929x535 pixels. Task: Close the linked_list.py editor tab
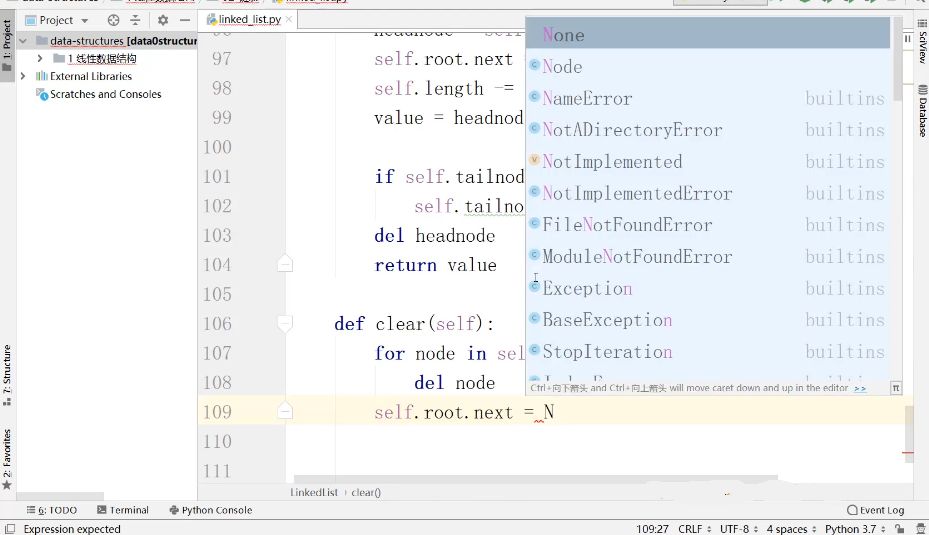[287, 20]
